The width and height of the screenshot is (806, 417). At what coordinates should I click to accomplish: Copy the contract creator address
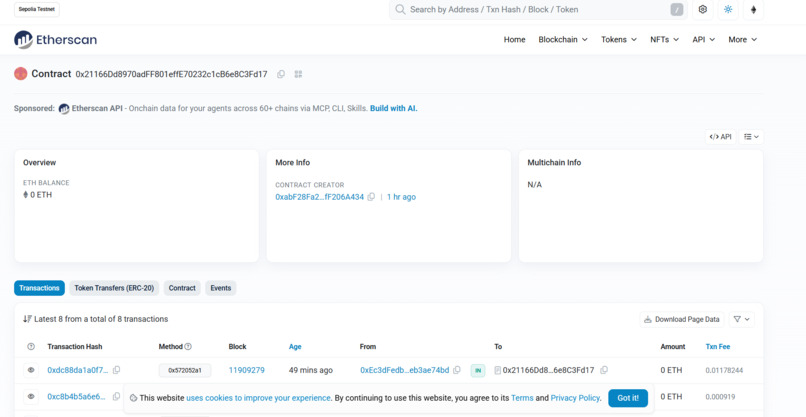[x=371, y=197]
